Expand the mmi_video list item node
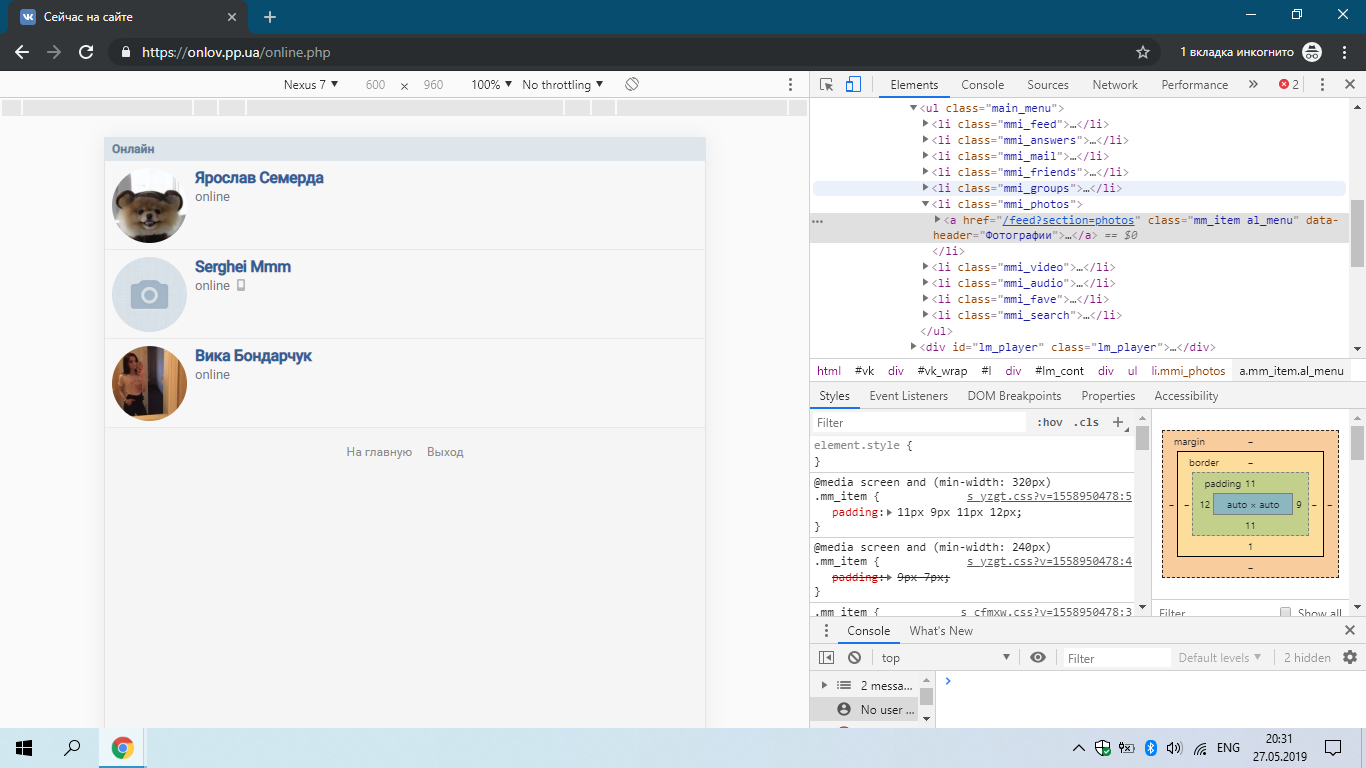The image size is (1366, 768). [x=925, y=267]
